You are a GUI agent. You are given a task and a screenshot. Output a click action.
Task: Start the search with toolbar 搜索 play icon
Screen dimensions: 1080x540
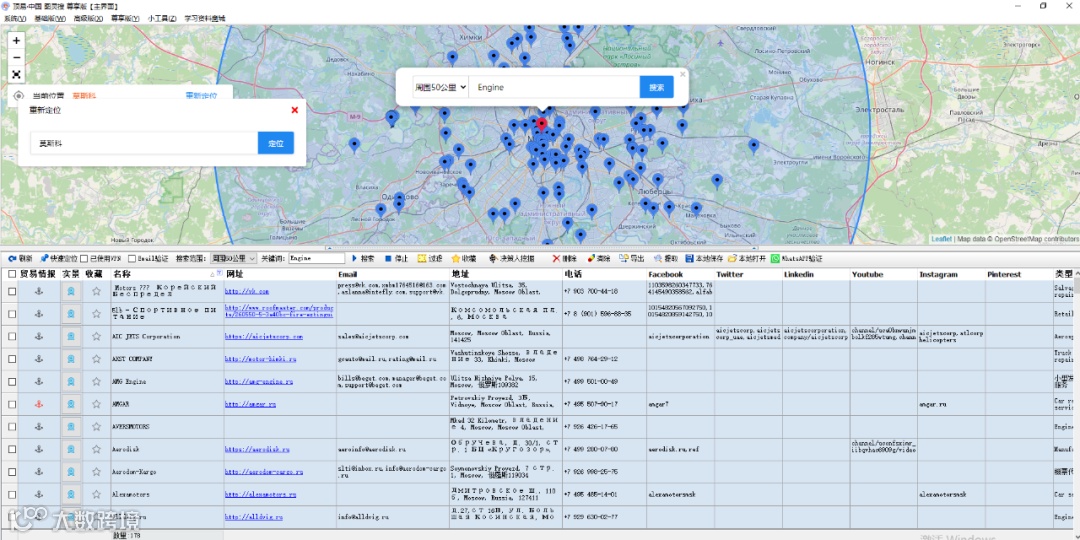[x=355, y=258]
